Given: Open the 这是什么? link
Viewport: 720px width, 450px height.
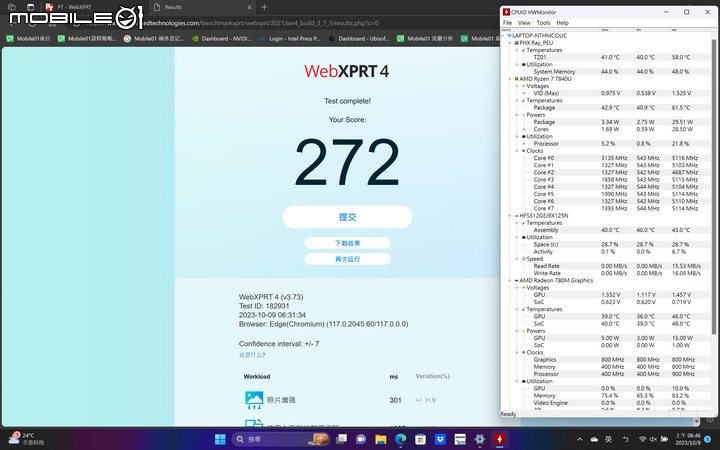Looking at the screenshot, I should 252,355.
